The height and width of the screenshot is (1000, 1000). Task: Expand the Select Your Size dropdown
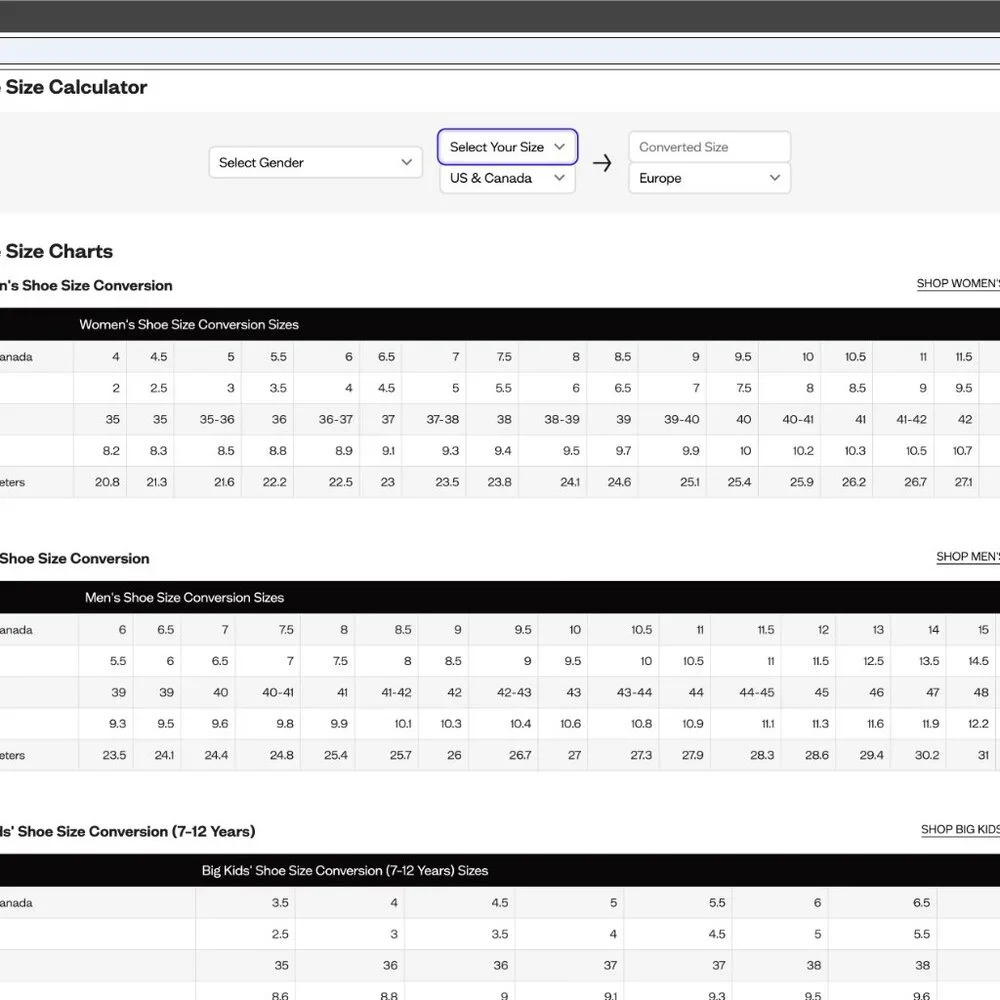click(x=508, y=147)
